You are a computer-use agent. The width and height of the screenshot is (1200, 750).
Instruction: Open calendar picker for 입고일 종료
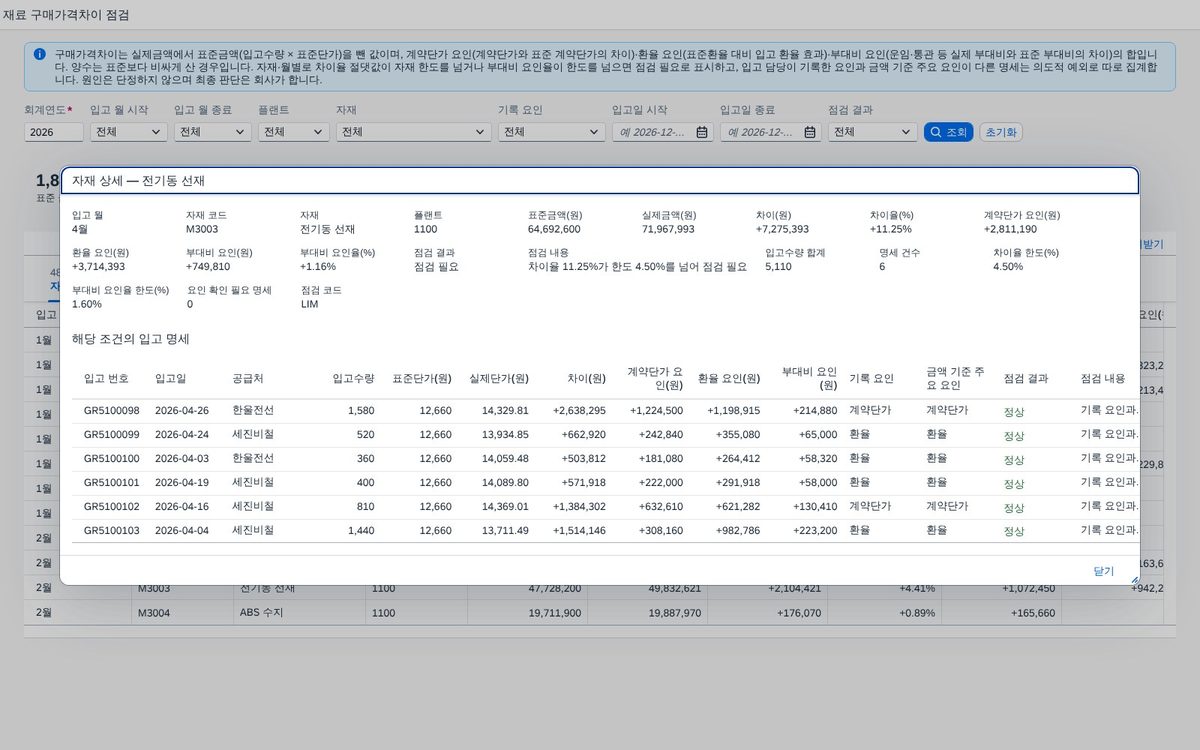pos(810,132)
